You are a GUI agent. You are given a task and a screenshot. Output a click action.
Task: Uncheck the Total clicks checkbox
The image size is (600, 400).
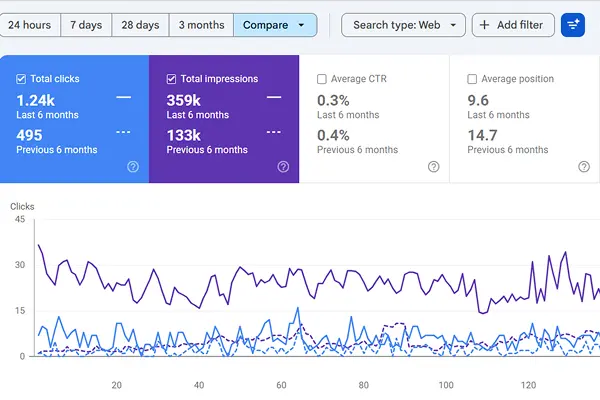21,79
